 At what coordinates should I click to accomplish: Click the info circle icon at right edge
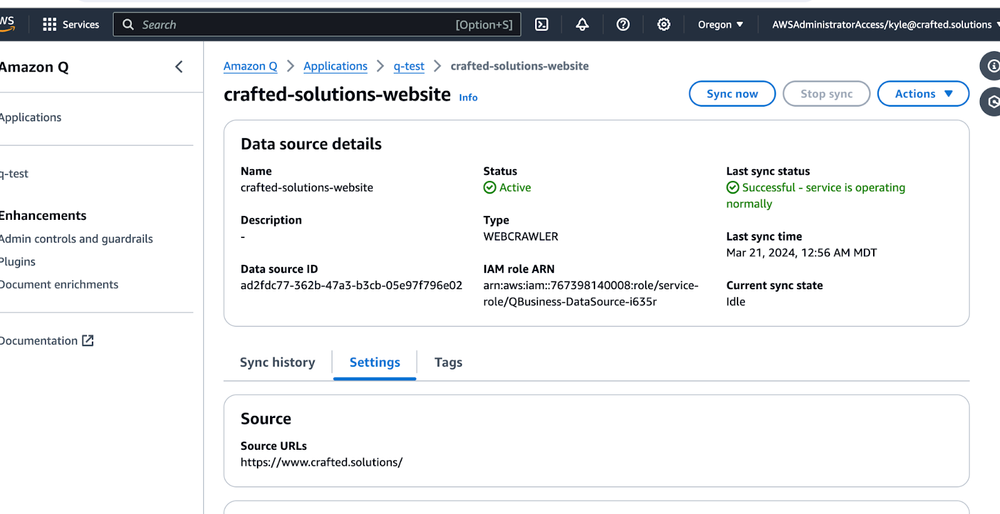(x=992, y=66)
